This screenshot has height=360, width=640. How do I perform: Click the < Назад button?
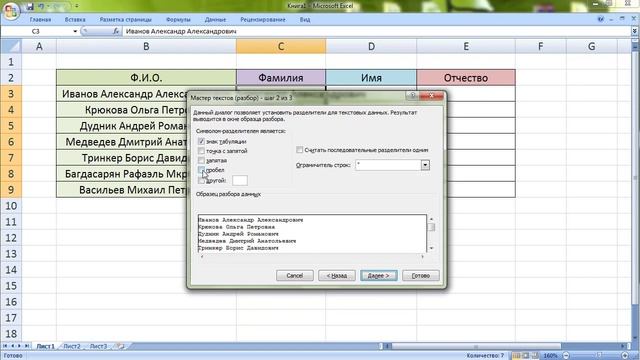pyautogui.click(x=337, y=276)
